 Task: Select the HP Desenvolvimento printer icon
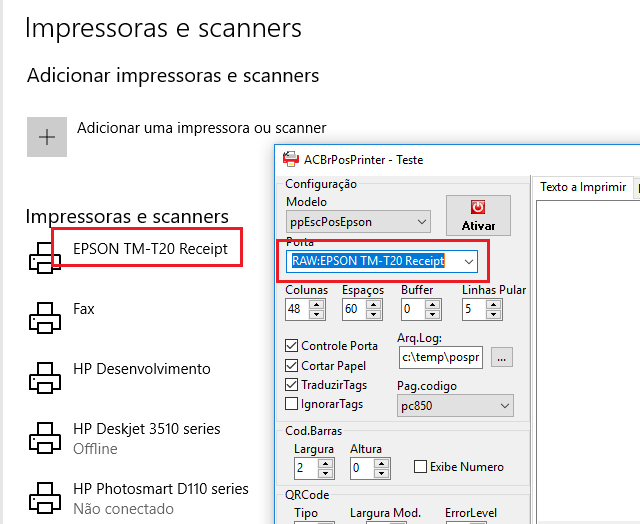pos(45,378)
